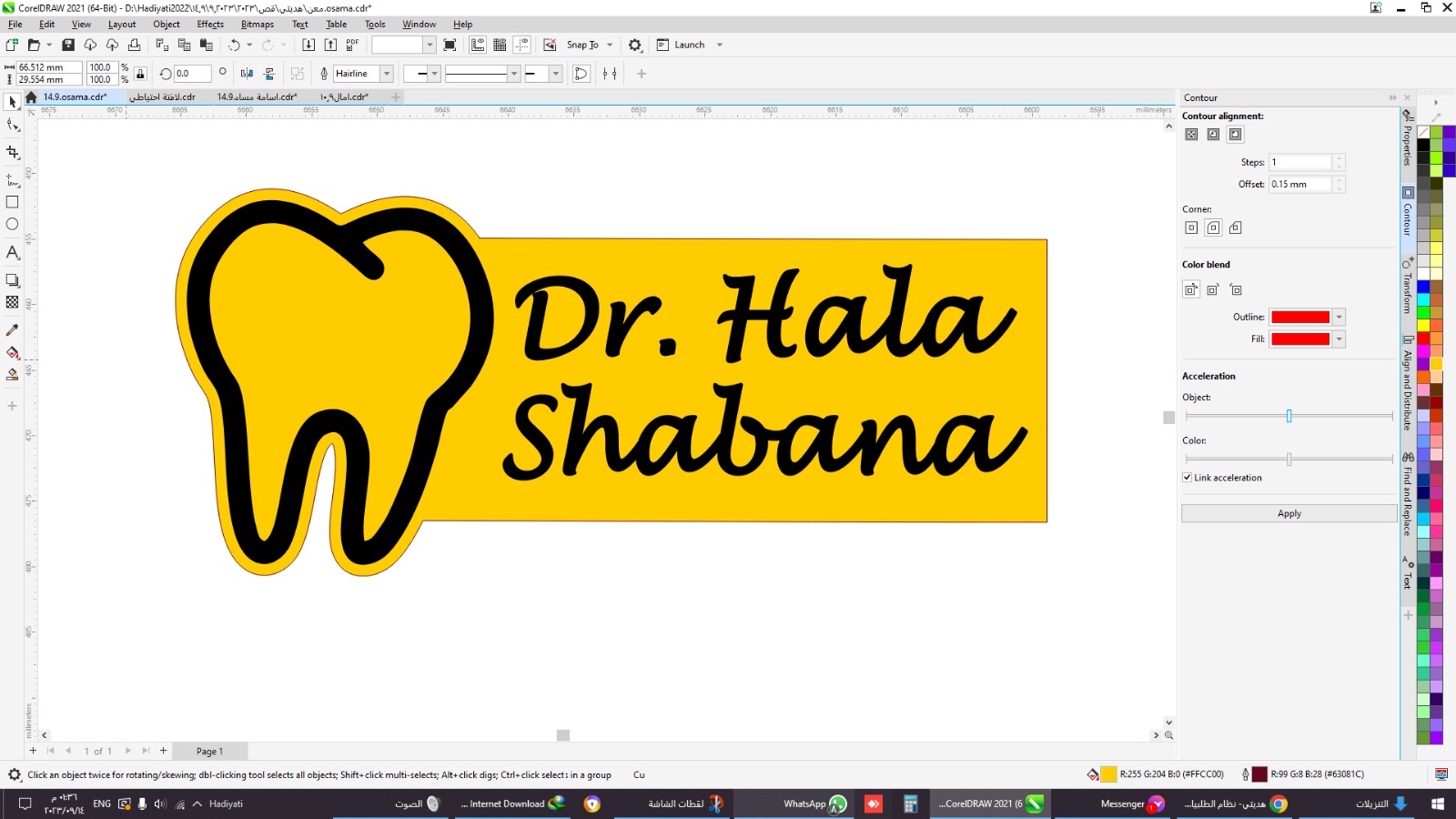Open the Effects menu
Viewport: 1456px width, 819px height.
[210, 25]
